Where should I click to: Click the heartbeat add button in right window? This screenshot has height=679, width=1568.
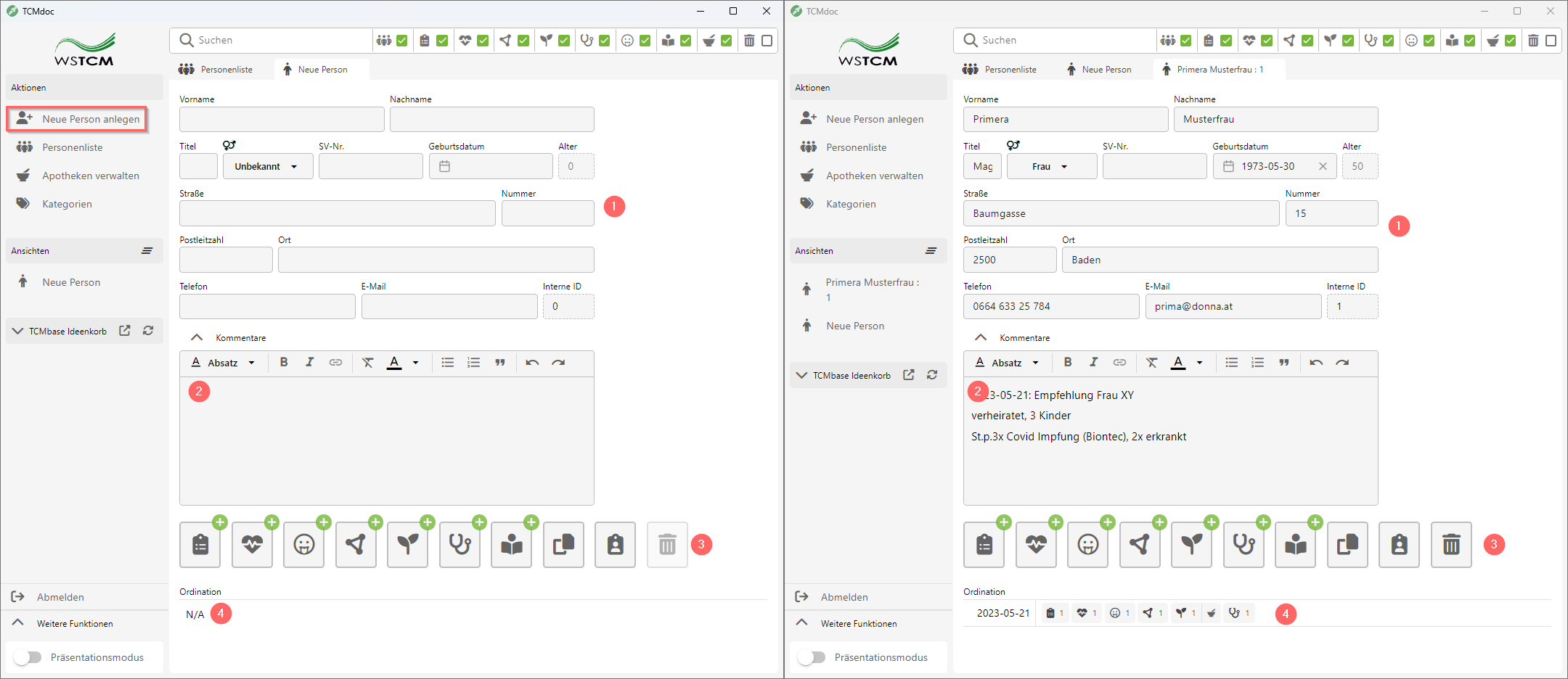1036,545
